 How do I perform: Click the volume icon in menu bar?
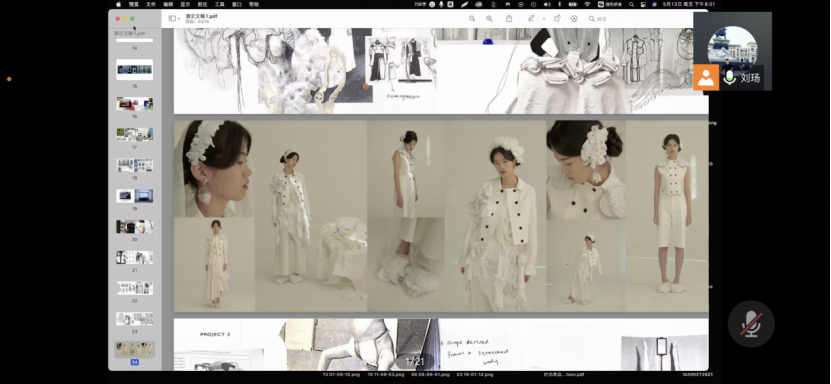point(547,4)
